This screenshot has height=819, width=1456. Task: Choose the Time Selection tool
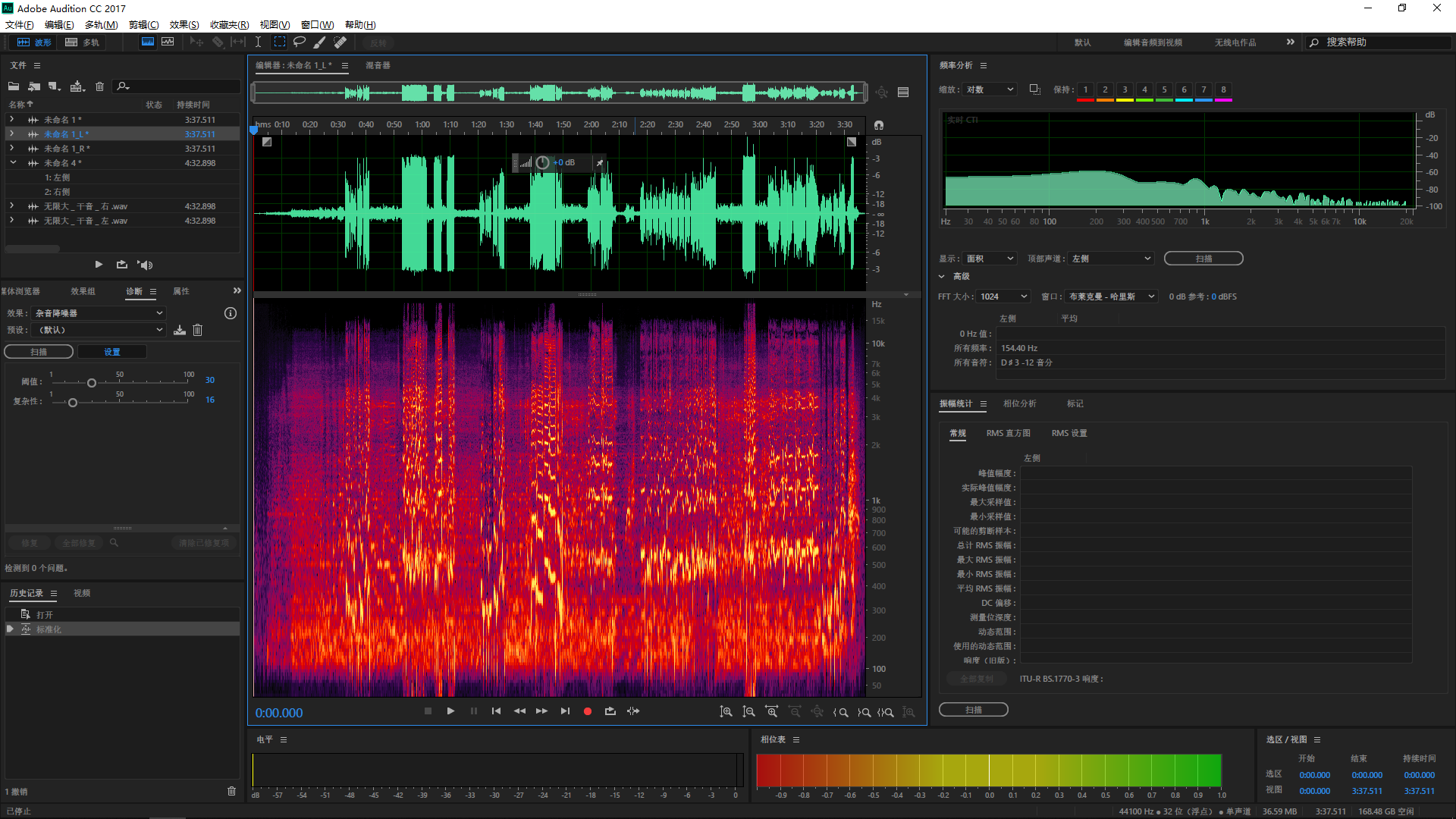coord(258,42)
